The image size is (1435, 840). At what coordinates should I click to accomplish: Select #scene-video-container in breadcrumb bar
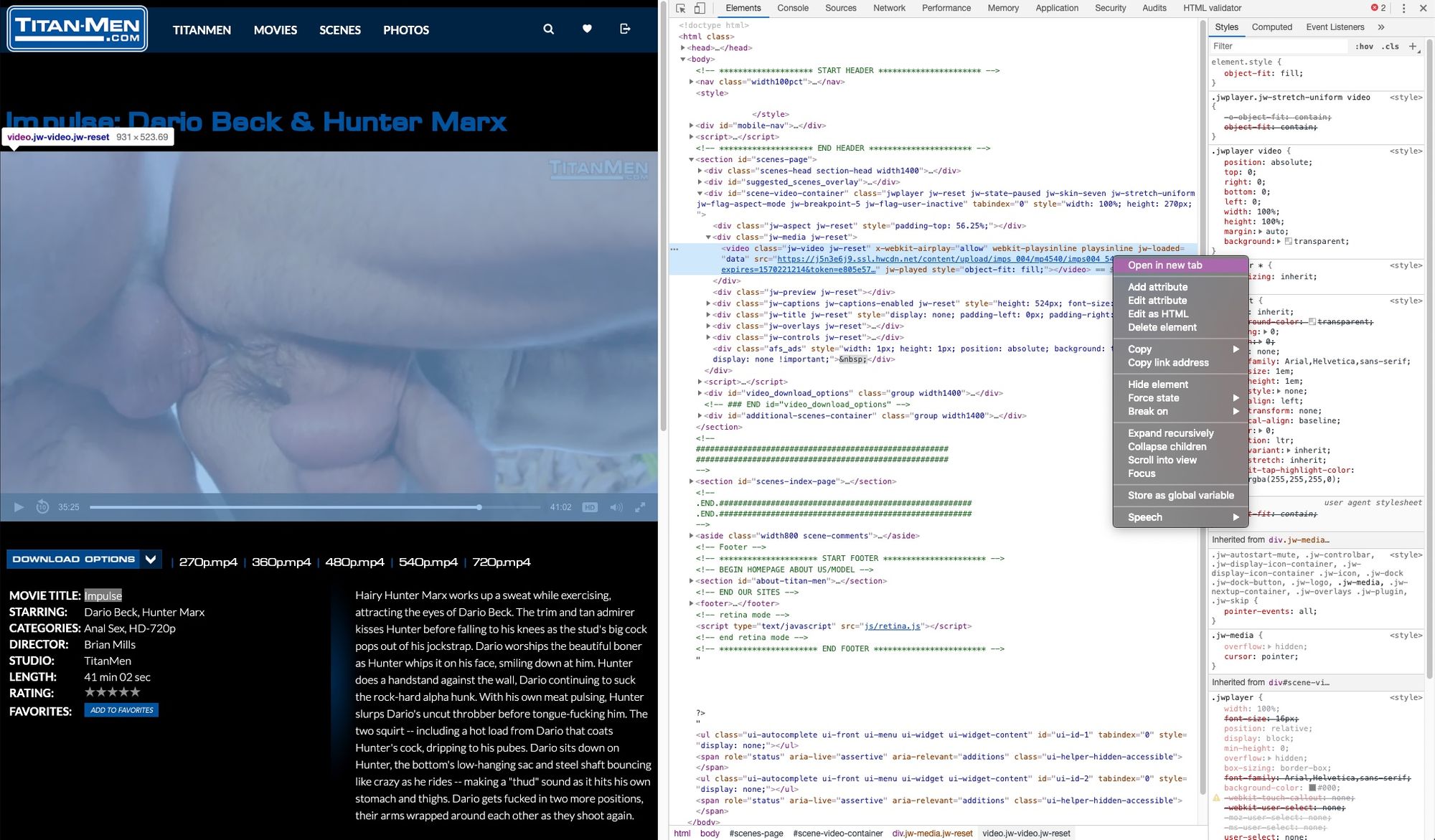[837, 834]
